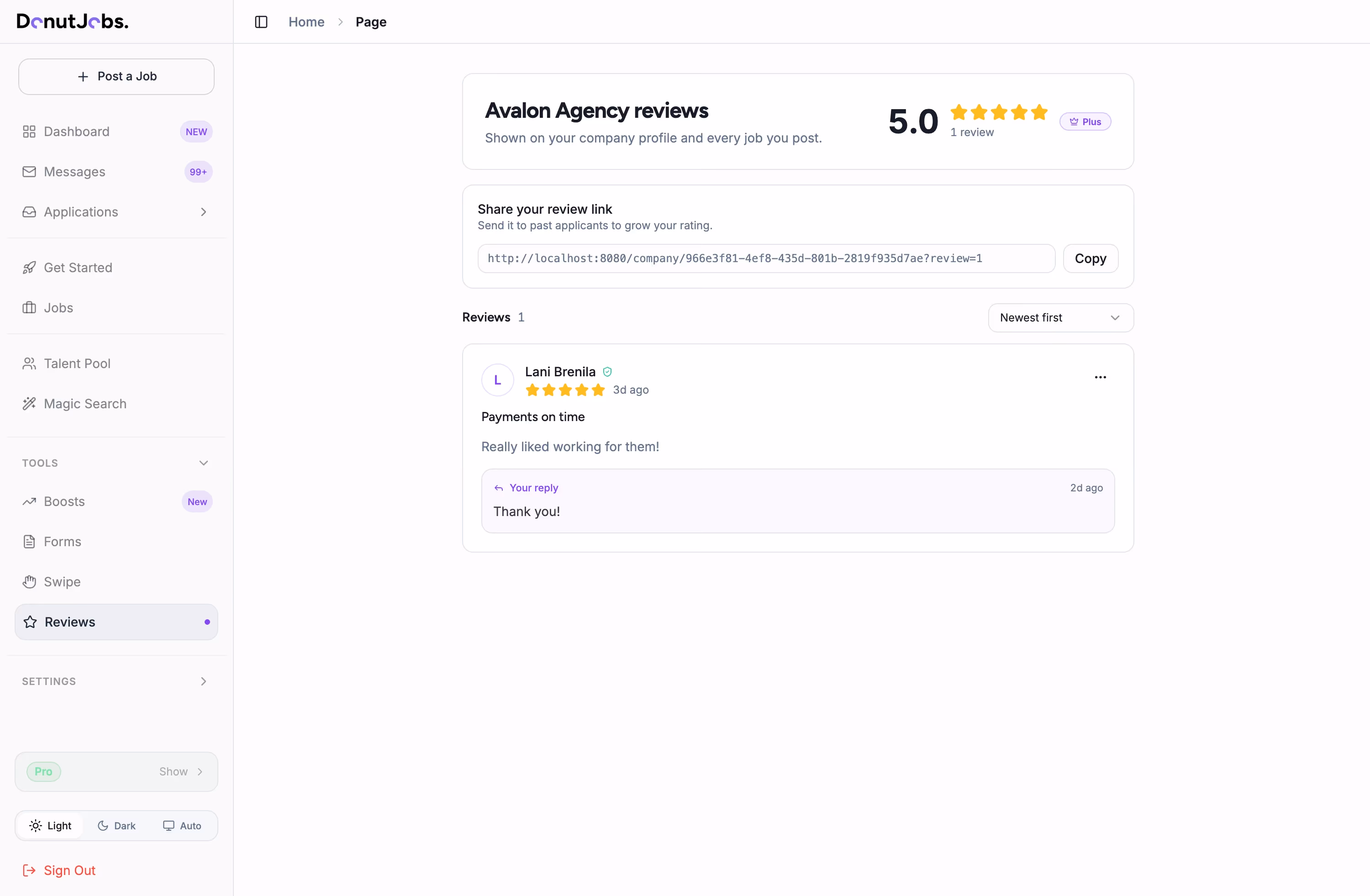Click the DonutJobs logo
This screenshot has width=1370, height=896.
(x=73, y=21)
